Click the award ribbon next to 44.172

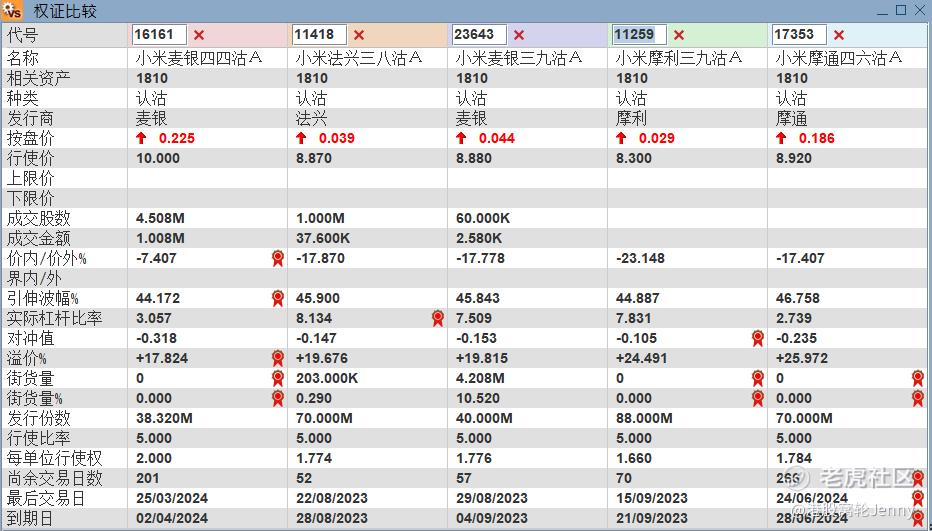(278, 298)
